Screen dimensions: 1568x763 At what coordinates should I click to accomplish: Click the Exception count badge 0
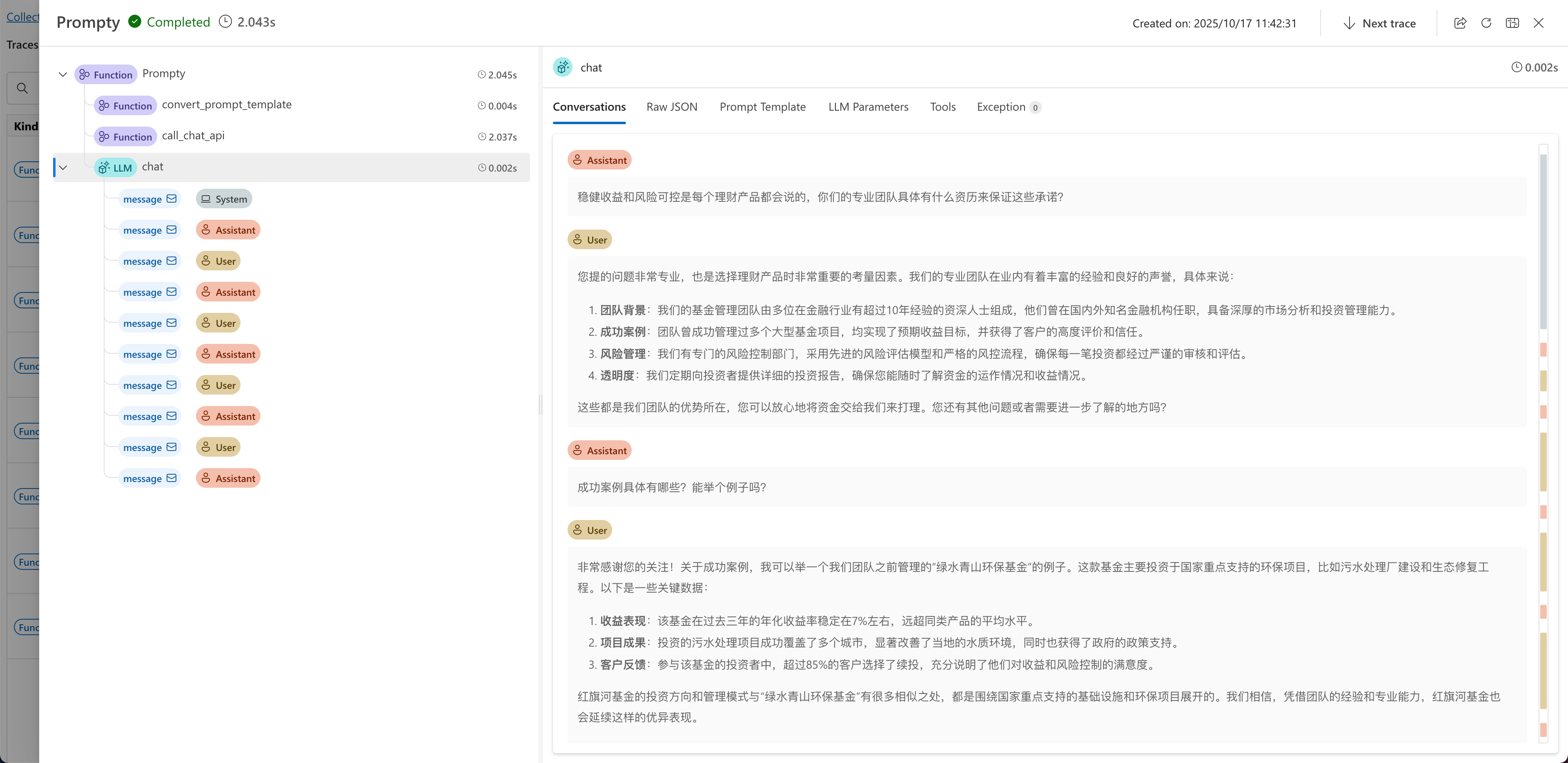point(1035,107)
